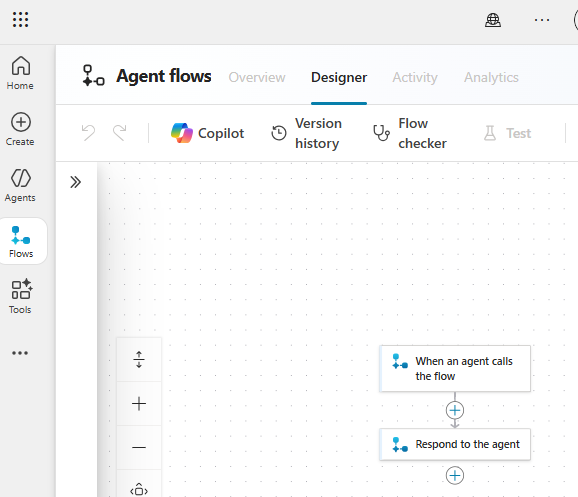Open Agents in the sidebar

point(20,185)
